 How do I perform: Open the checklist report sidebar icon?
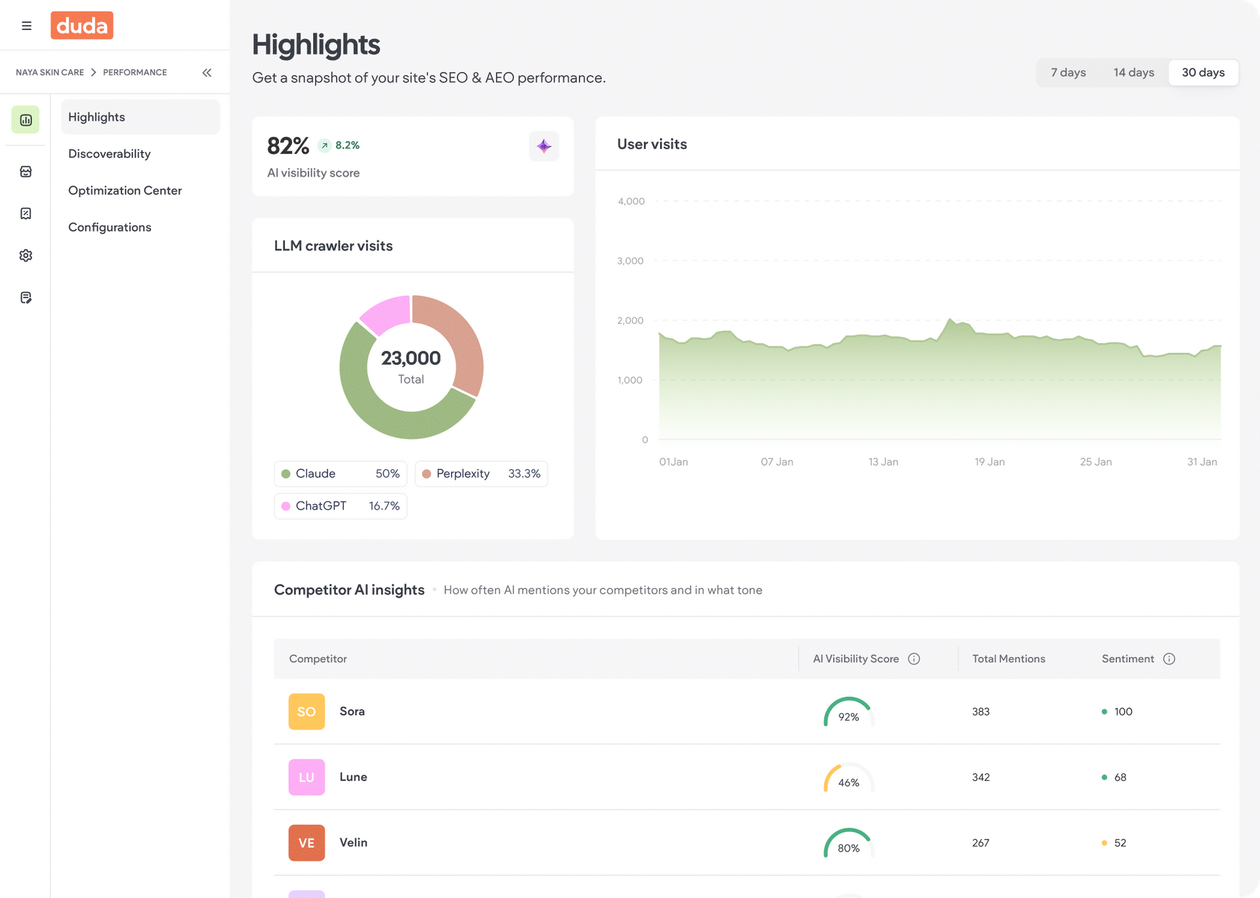tap(26, 214)
